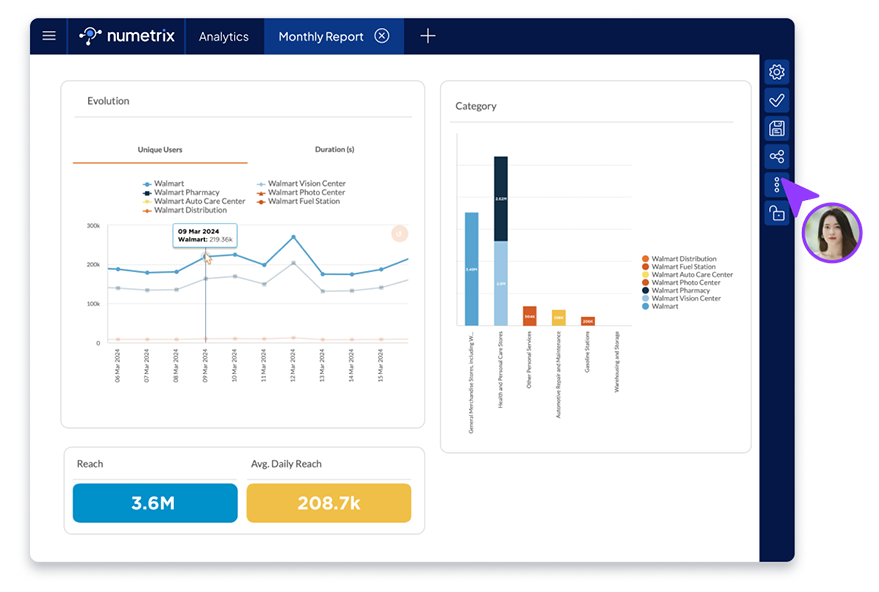Screen dimensions: 879x592
Task: Toggle Walmart Pharmacy in Category legend
Action: click(676, 290)
